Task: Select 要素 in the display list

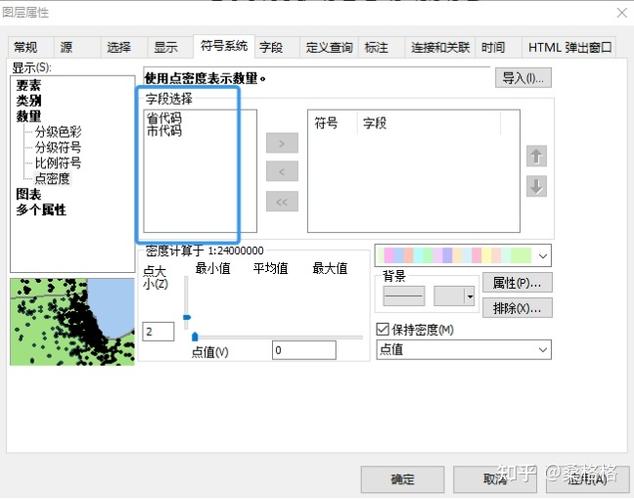Action: point(28,85)
